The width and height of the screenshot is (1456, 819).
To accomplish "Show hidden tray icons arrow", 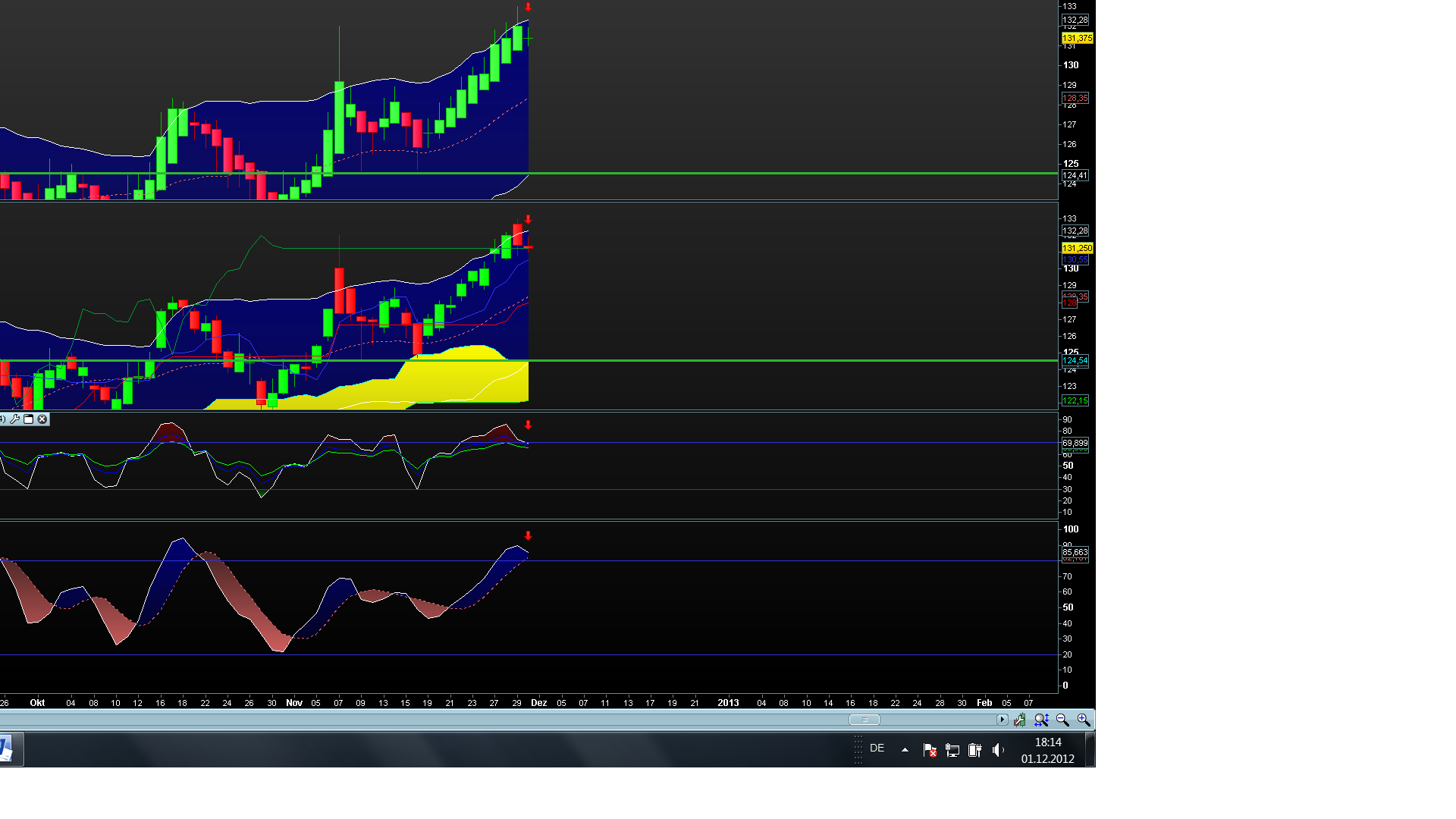I will [x=905, y=750].
